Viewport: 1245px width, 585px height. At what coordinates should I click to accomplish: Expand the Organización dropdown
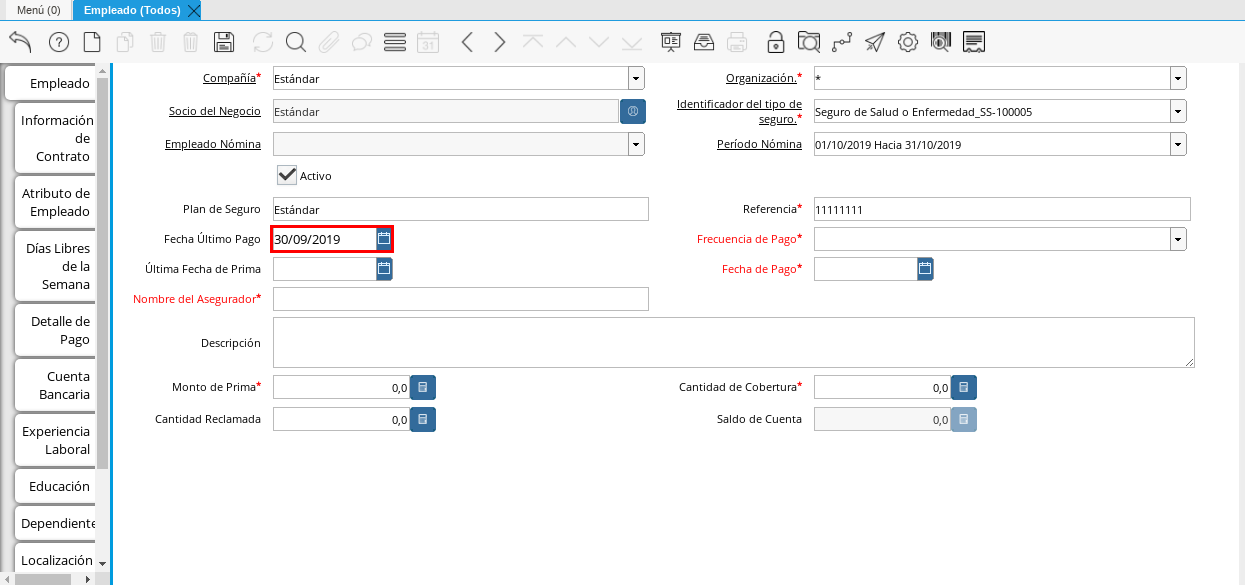[1178, 78]
